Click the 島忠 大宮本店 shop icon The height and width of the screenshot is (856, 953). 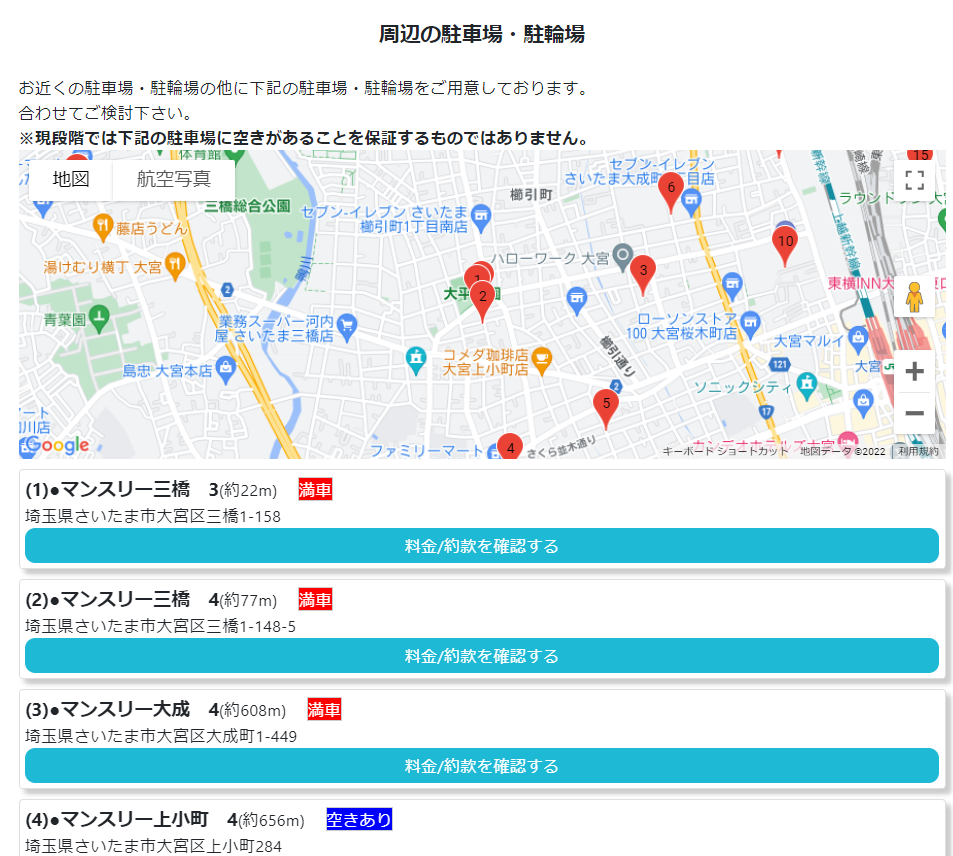(225, 370)
